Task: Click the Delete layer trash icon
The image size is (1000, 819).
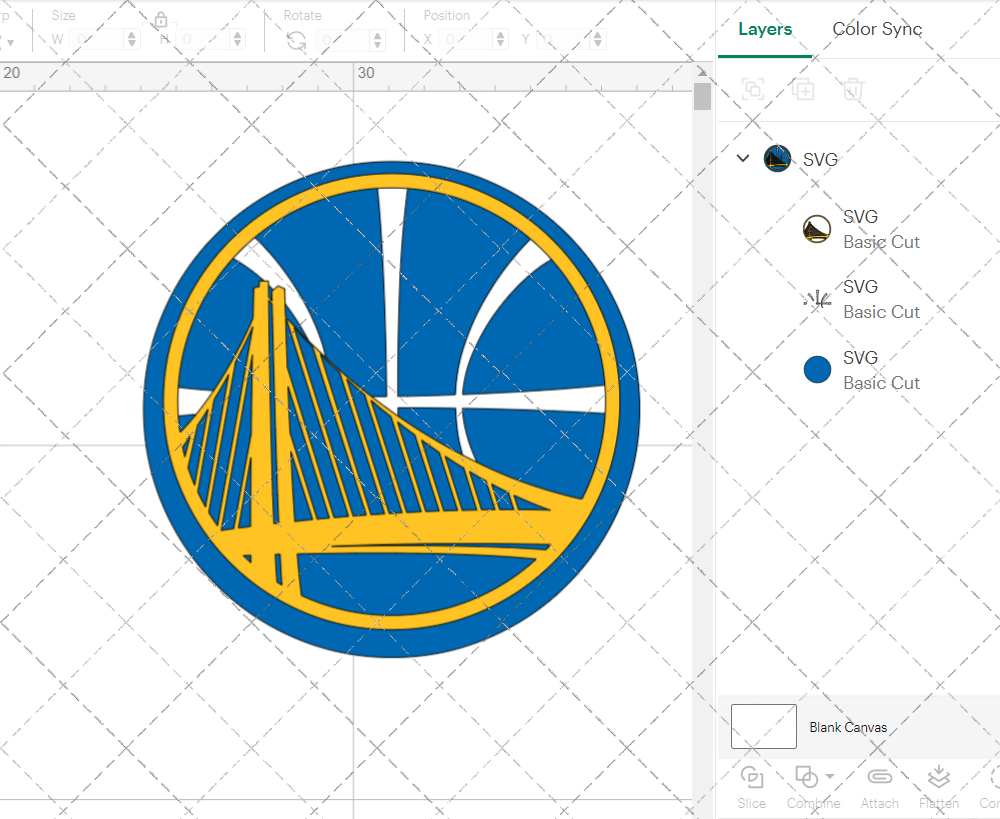Action: [x=853, y=89]
